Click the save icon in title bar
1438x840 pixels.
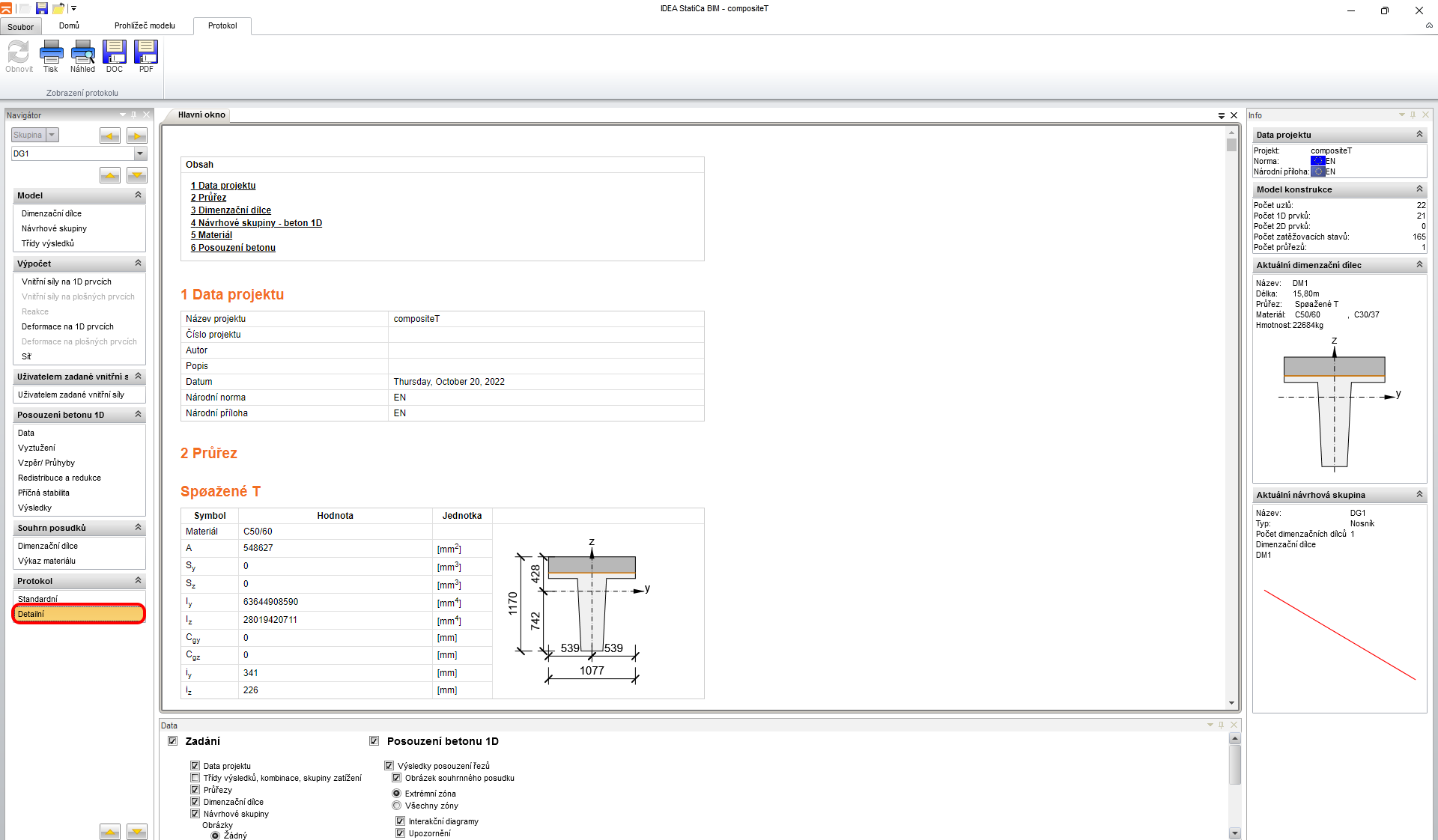[42, 8]
